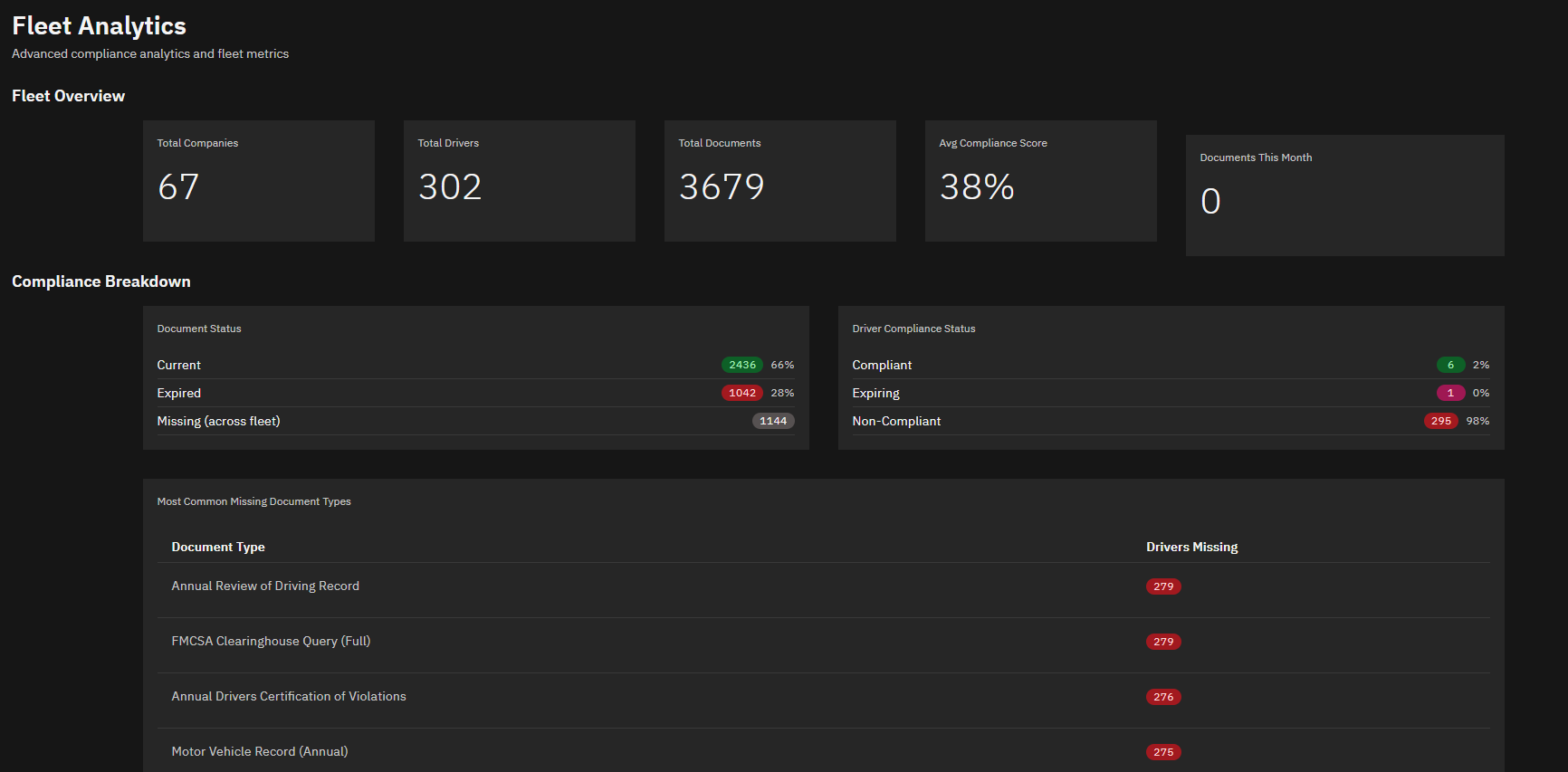
Task: Click the gray 1144 Missing documents badge
Action: click(x=773, y=421)
